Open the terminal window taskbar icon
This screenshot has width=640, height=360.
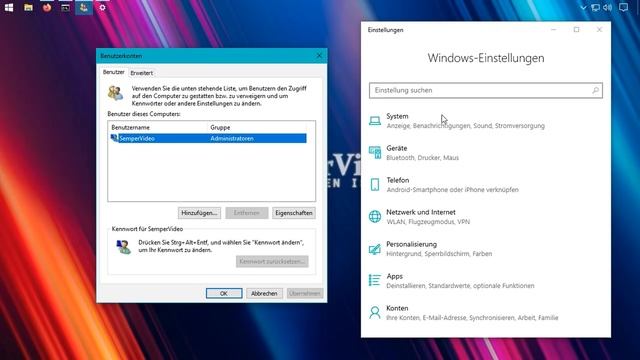65,7
